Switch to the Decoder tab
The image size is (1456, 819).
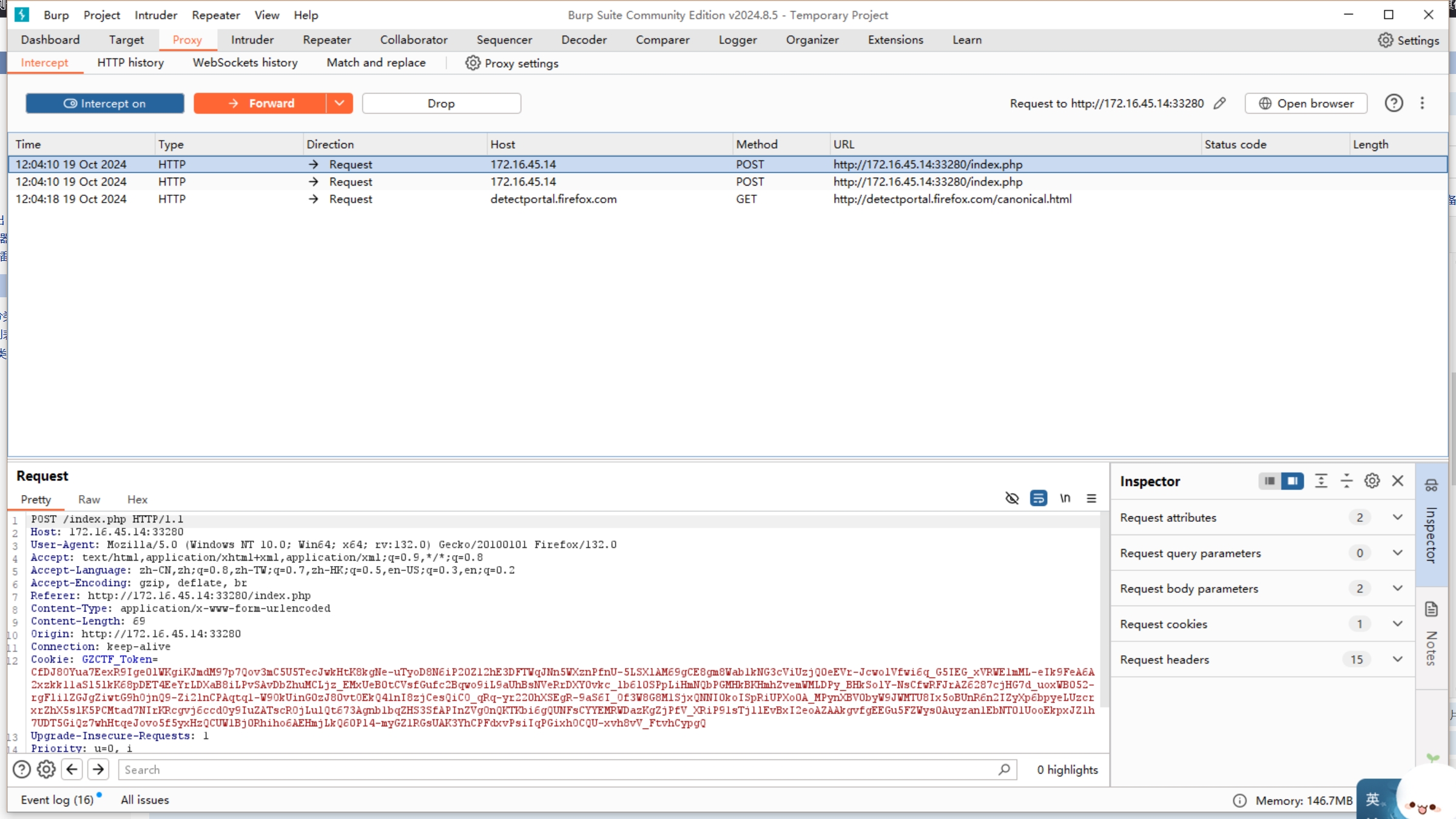pyautogui.click(x=584, y=39)
